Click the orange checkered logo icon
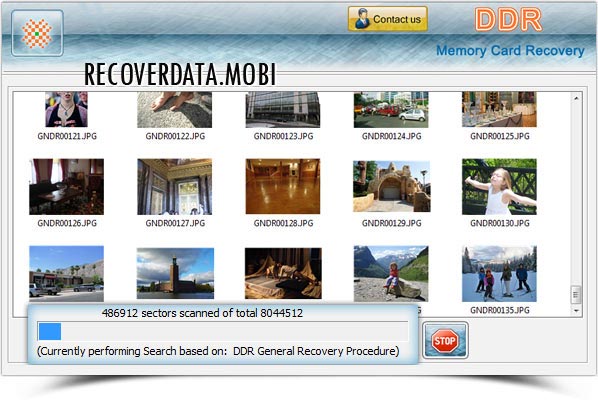Image resolution: width=598 pixels, height=401 pixels. pyautogui.click(x=37, y=34)
